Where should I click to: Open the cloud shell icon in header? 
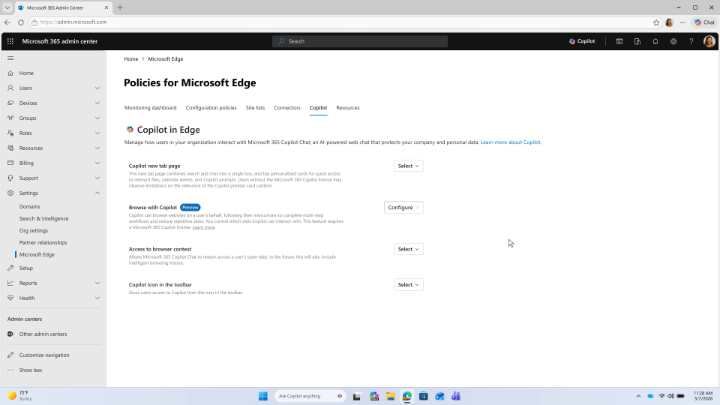619,41
